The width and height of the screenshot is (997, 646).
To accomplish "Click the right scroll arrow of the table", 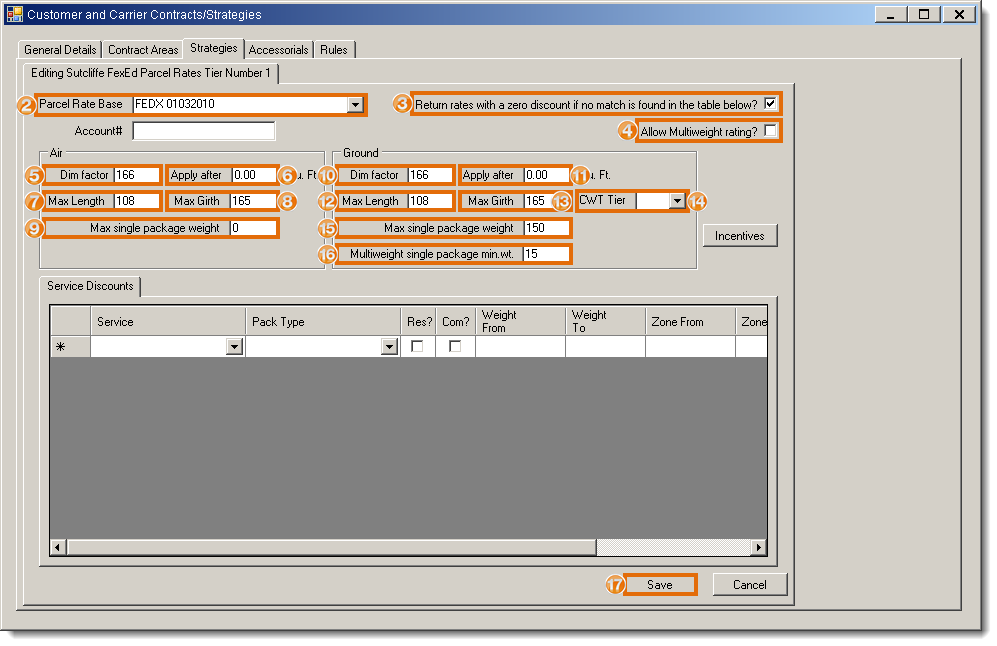I will (x=759, y=548).
